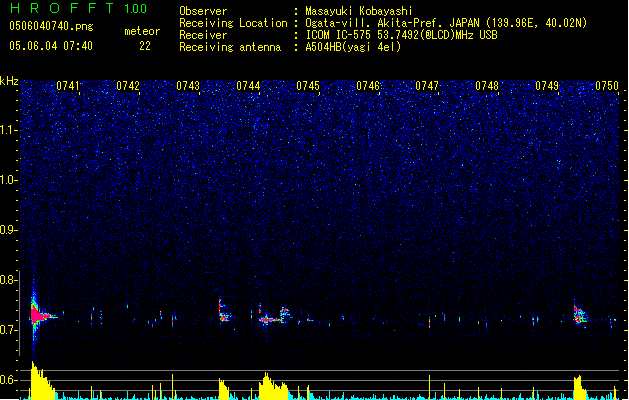Click the Observer label

(x=203, y=11)
